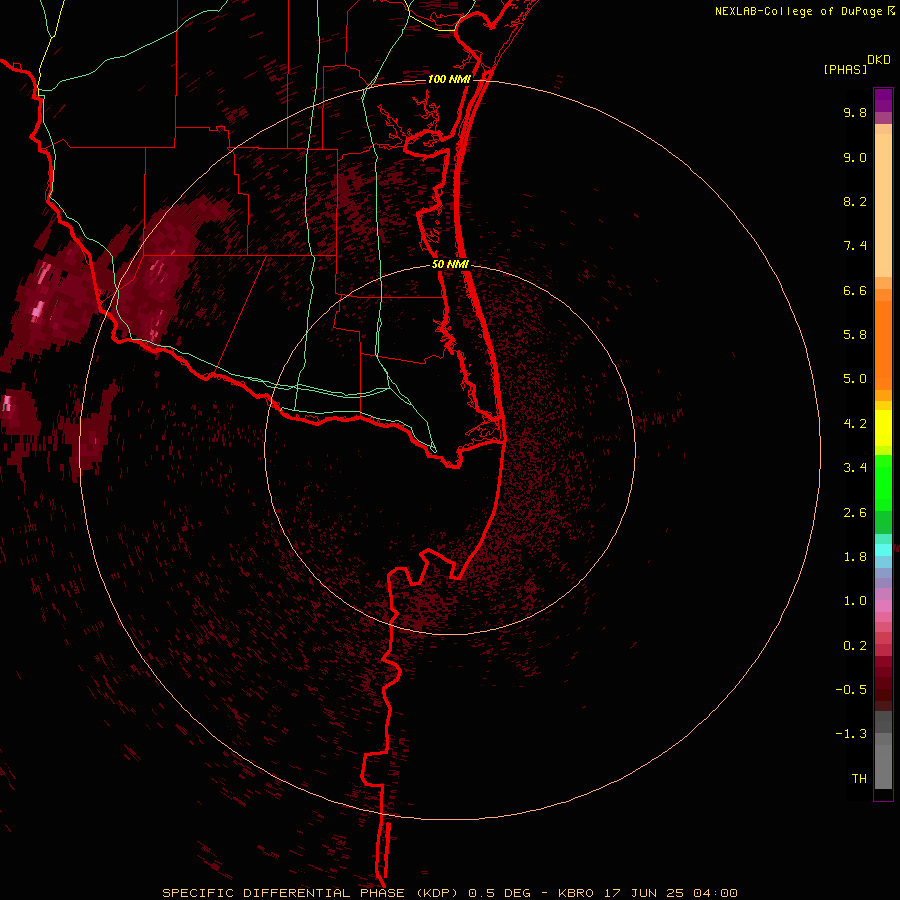Click the DKD label above the color bar
The image size is (900, 900).
pos(879,60)
